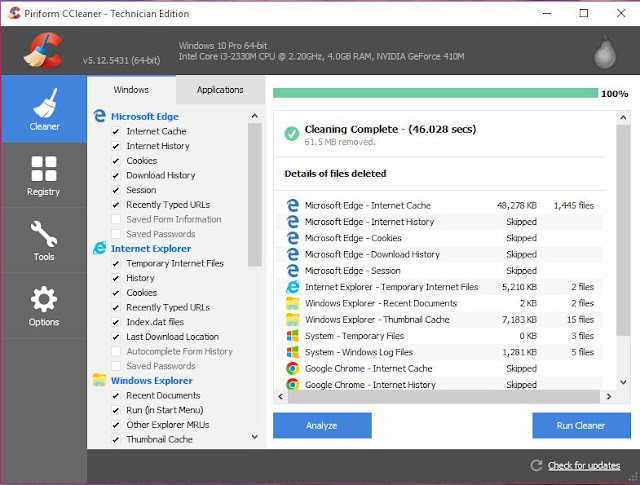Toggle IE Recently Typed URLs checkbox

click(116, 307)
